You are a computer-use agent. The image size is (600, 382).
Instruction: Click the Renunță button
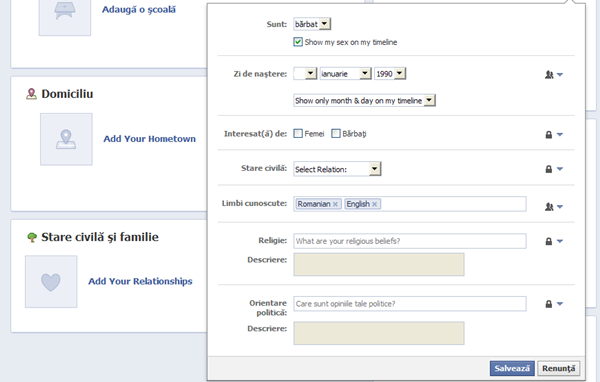click(558, 368)
